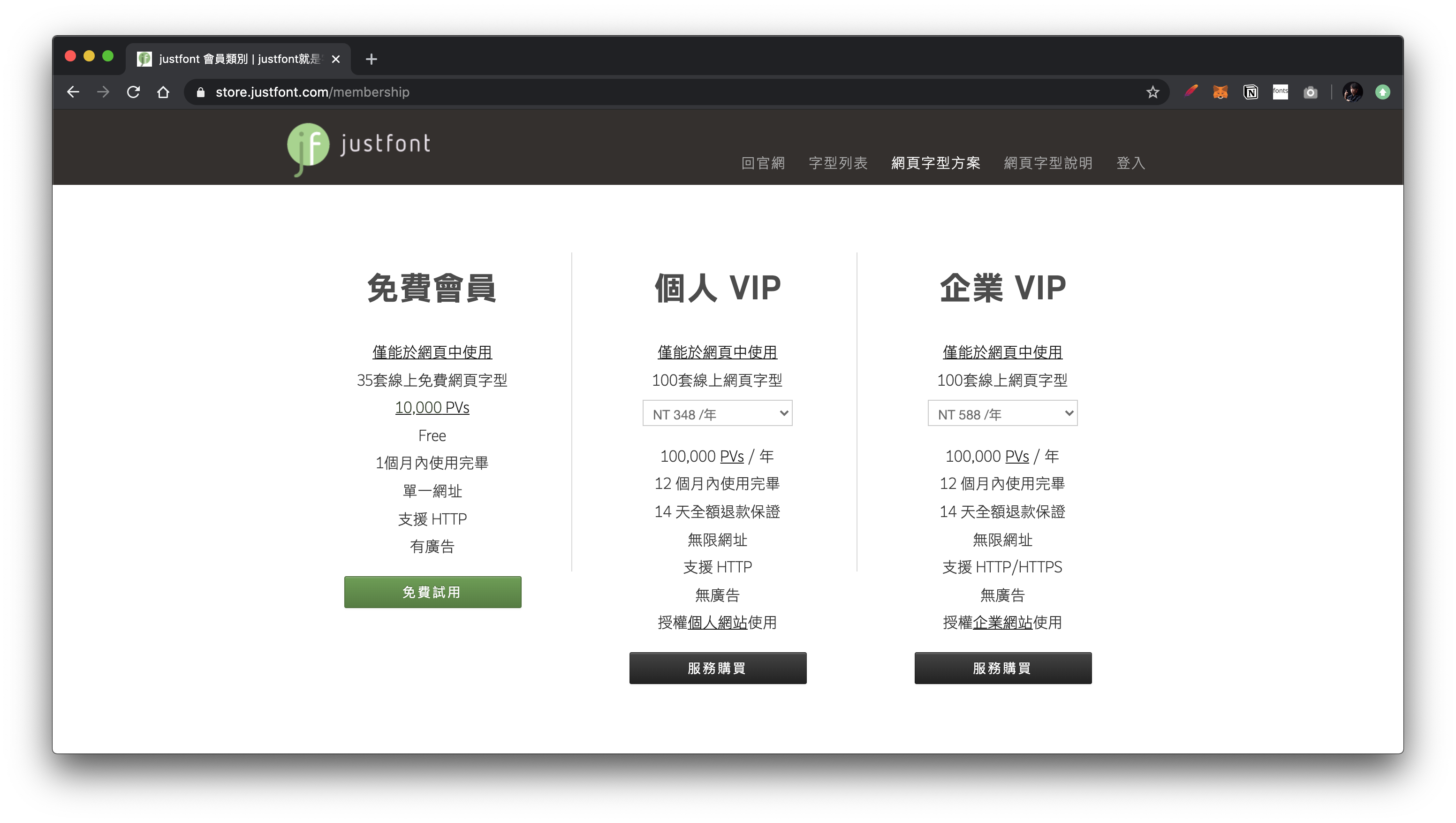1456x823 pixels.
Task: Click the 個人網站 underlined link
Action: click(x=717, y=622)
